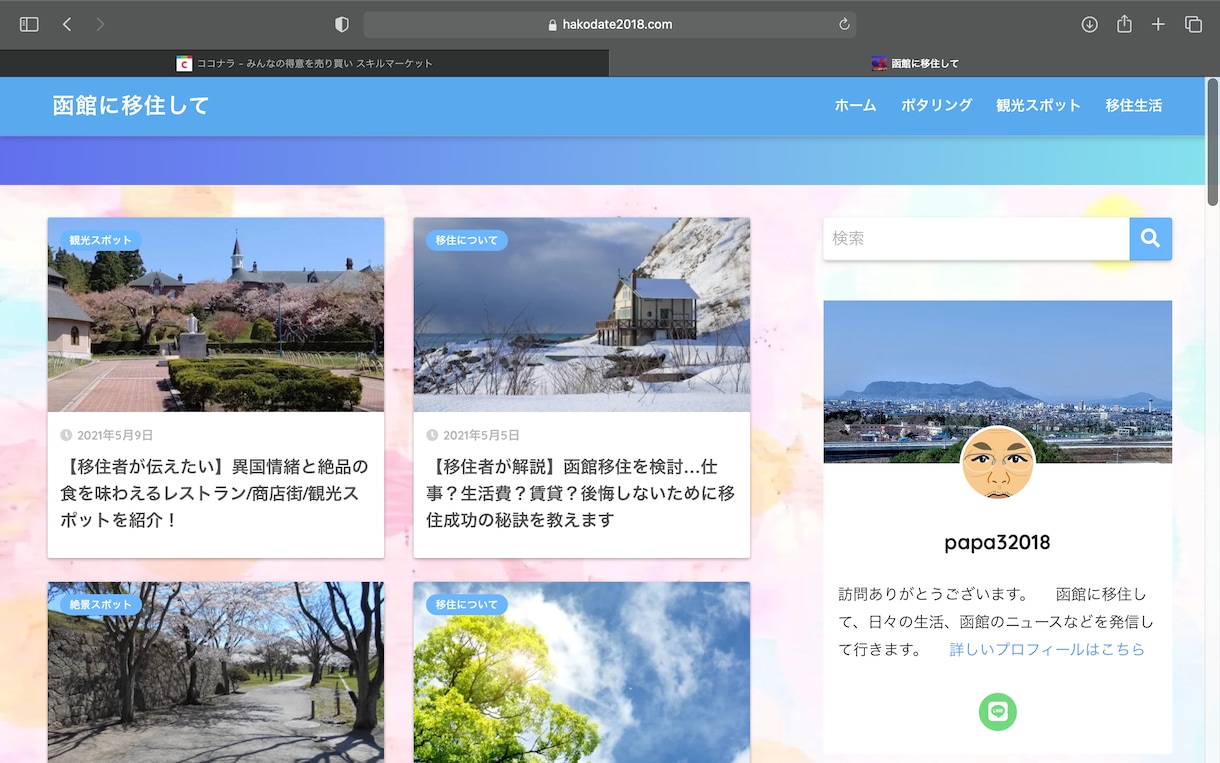
Task: Toggle the Safari sidebar button
Action: (x=29, y=24)
